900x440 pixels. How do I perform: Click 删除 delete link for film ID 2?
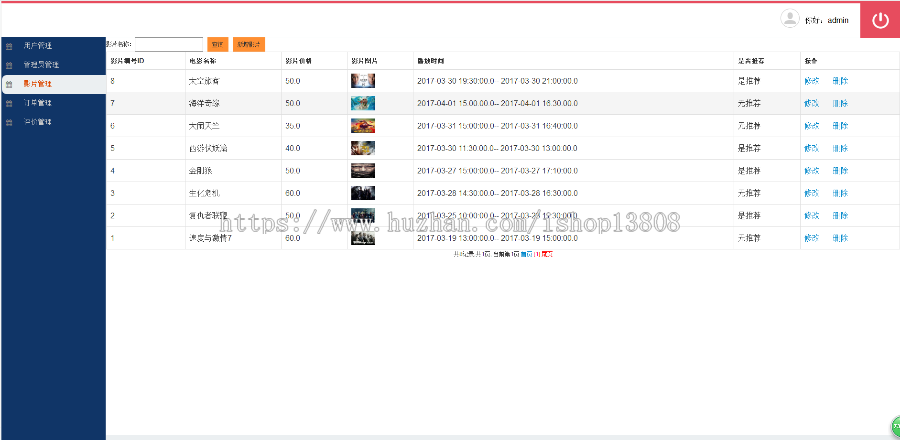[x=840, y=215]
